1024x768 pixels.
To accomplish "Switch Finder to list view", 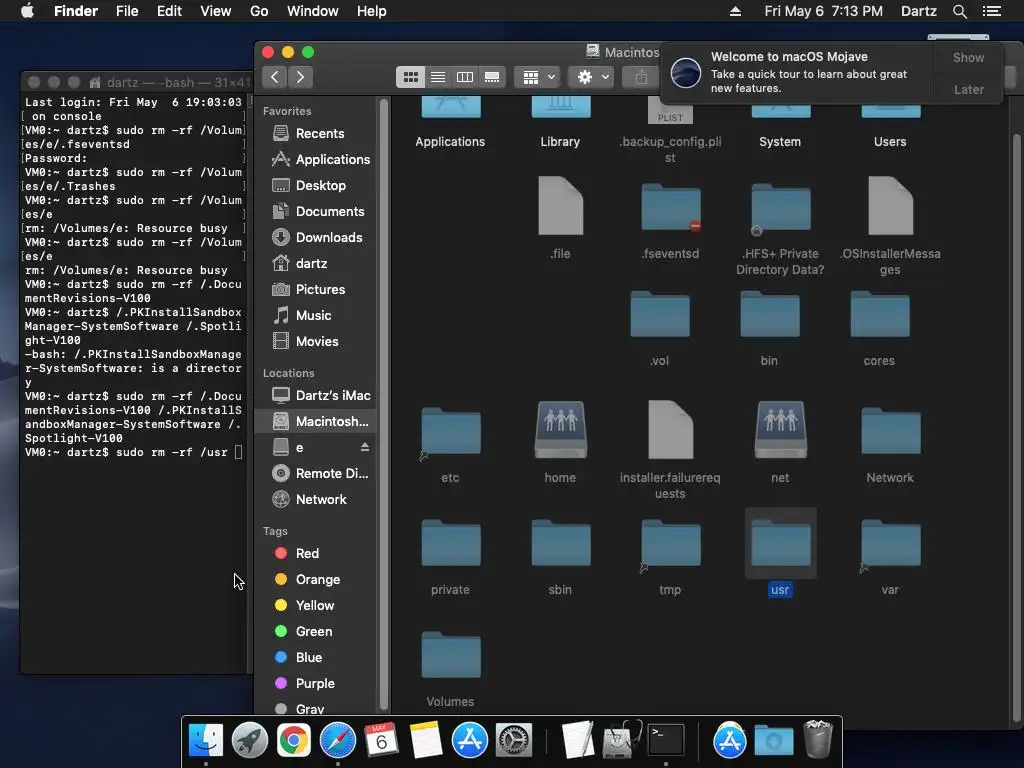I will [438, 77].
